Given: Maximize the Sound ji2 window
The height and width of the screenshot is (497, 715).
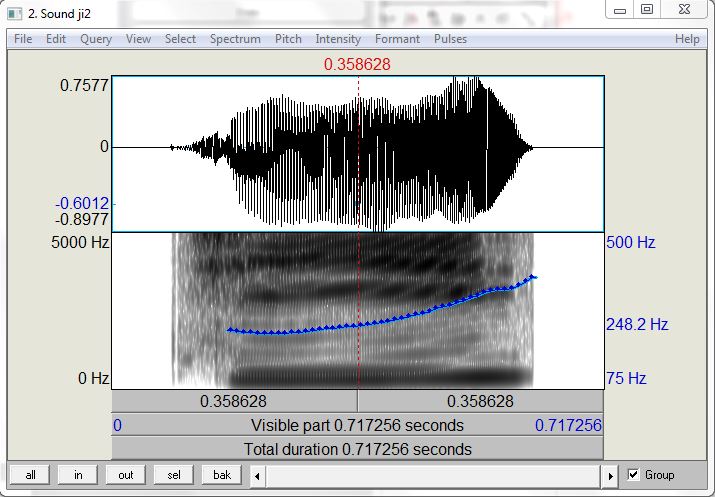Looking at the screenshot, I should (x=647, y=9).
